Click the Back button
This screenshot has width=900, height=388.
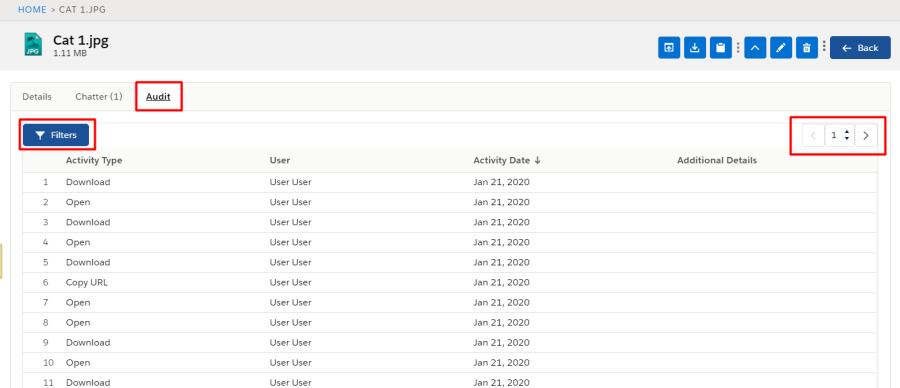860,48
